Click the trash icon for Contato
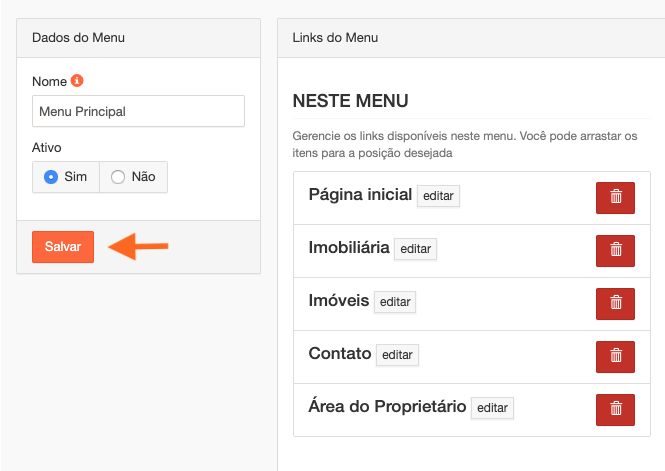The width and height of the screenshot is (665, 471). coord(615,356)
